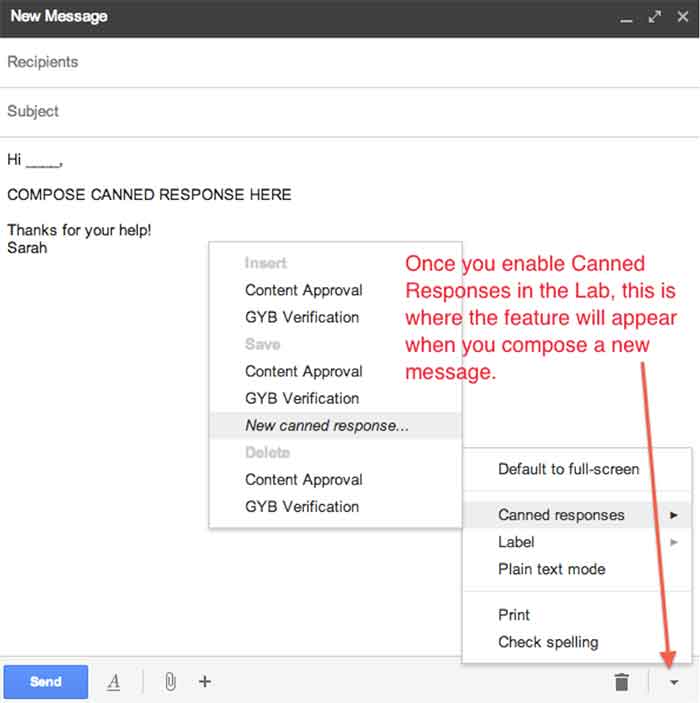This screenshot has width=700, height=703.
Task: Save over the GYB Verification canned response
Action: [301, 398]
